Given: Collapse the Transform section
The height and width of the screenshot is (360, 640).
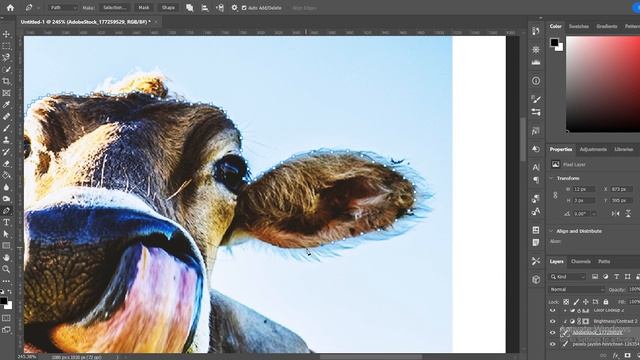Looking at the screenshot, I should 552,178.
